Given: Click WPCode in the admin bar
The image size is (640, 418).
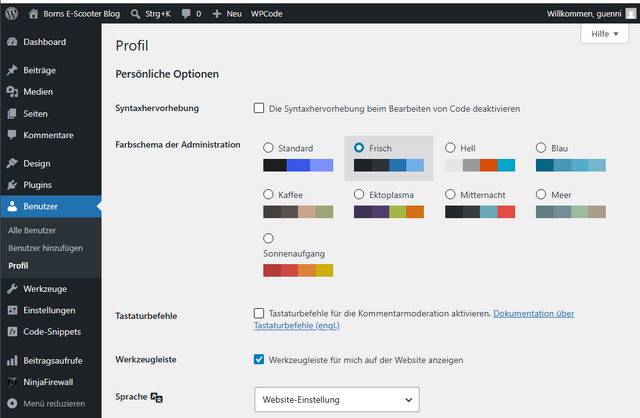Looking at the screenshot, I should coord(267,14).
